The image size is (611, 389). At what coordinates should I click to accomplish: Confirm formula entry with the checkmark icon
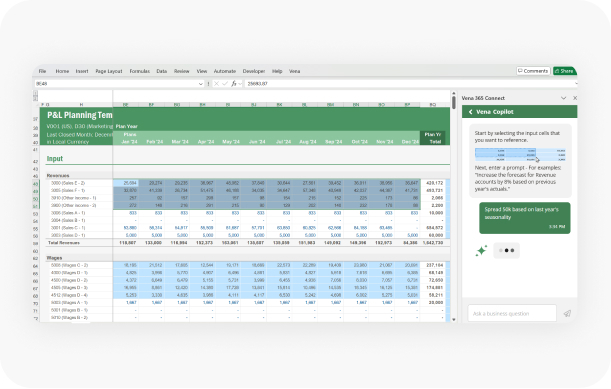[225, 84]
